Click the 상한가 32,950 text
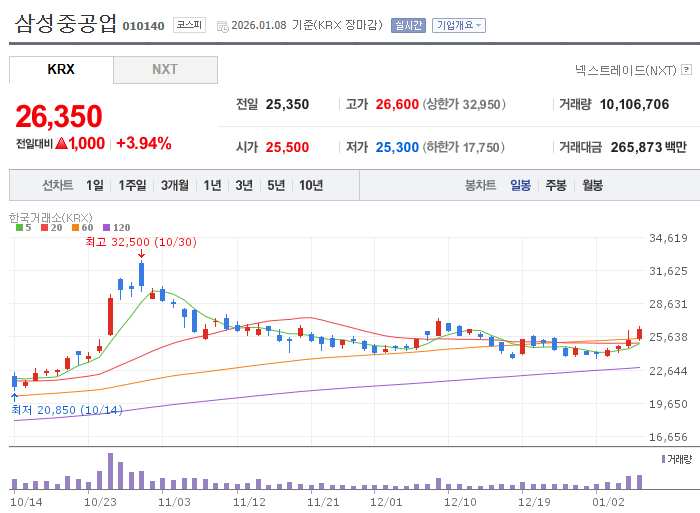This screenshot has height=513, width=700. pos(464,104)
